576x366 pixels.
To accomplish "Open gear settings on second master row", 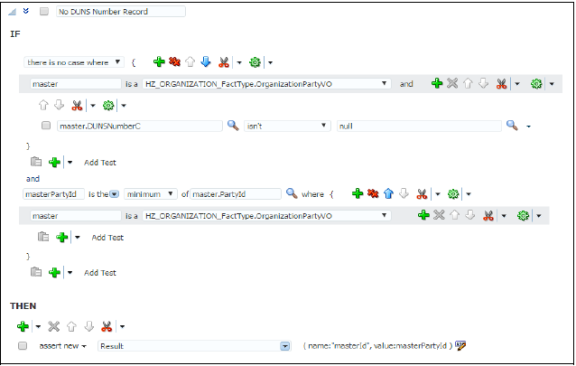I will click(x=523, y=215).
